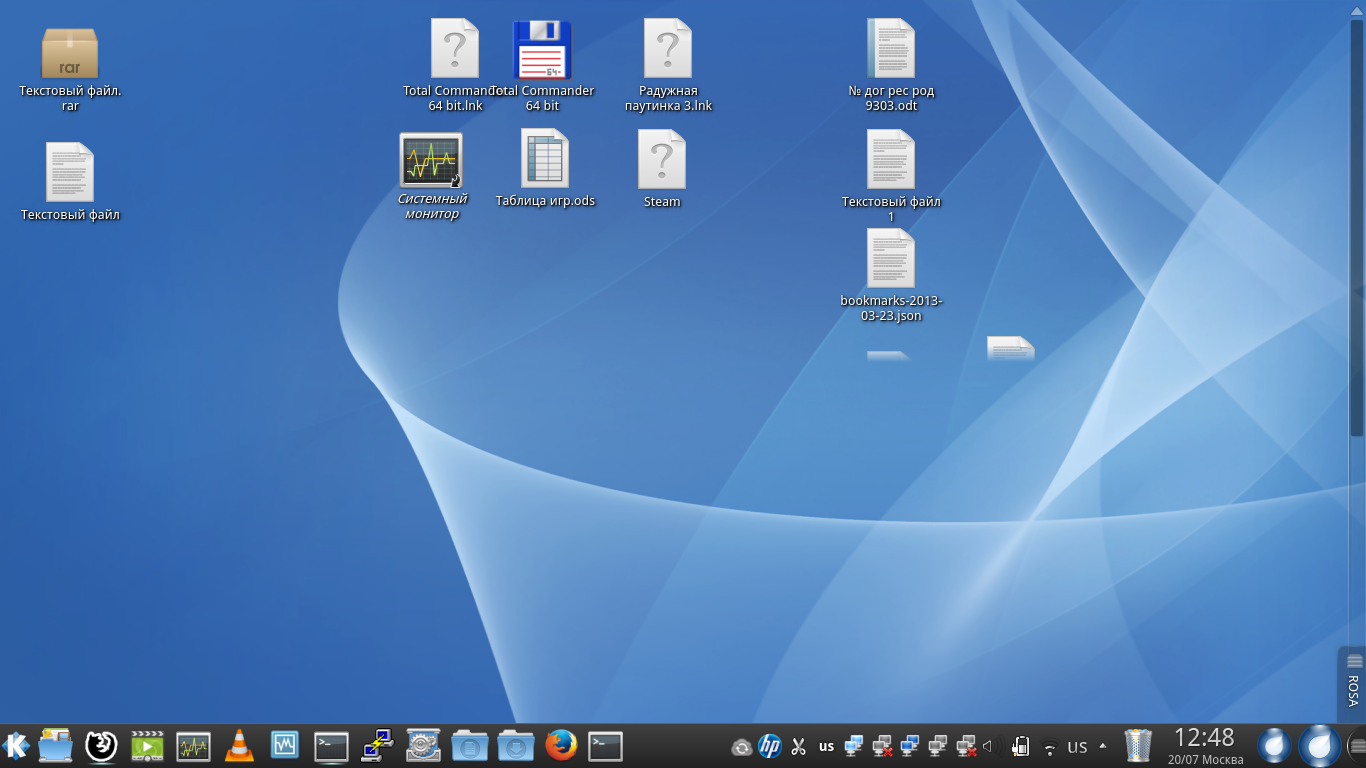Viewport: 1366px width, 768px height.
Task: Open the Documents folder icon in the panel
Action: tap(469, 746)
